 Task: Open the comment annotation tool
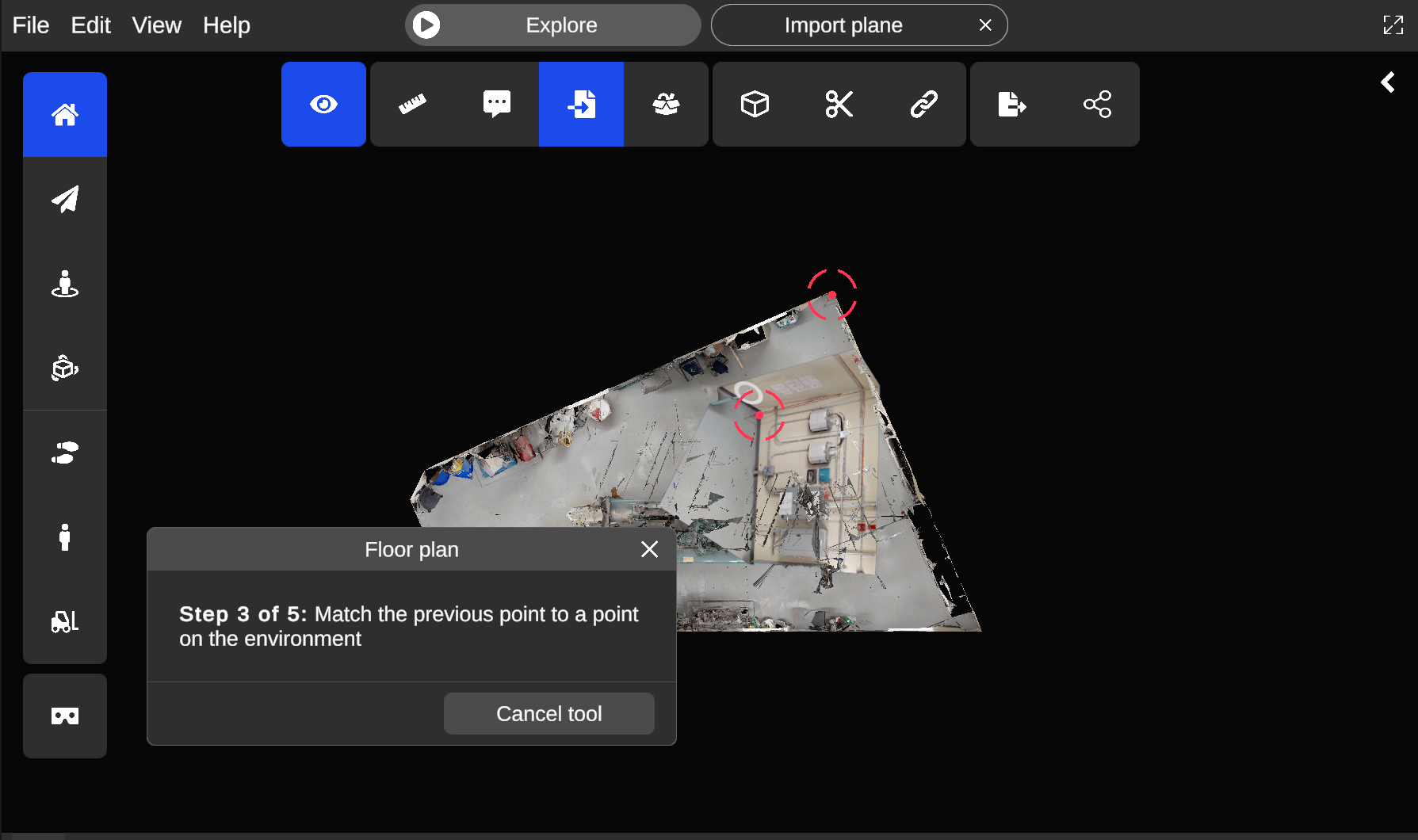tap(497, 105)
